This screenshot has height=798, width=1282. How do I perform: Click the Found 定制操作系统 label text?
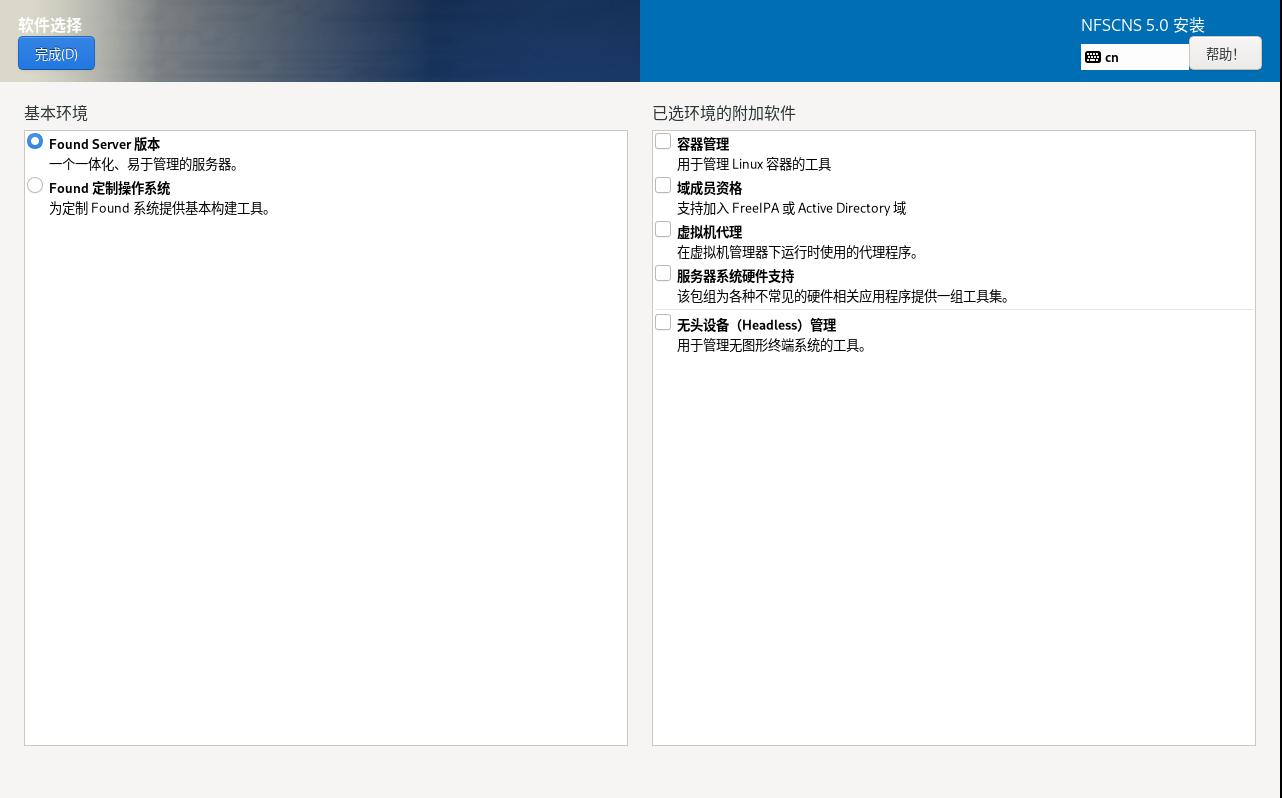tap(109, 188)
